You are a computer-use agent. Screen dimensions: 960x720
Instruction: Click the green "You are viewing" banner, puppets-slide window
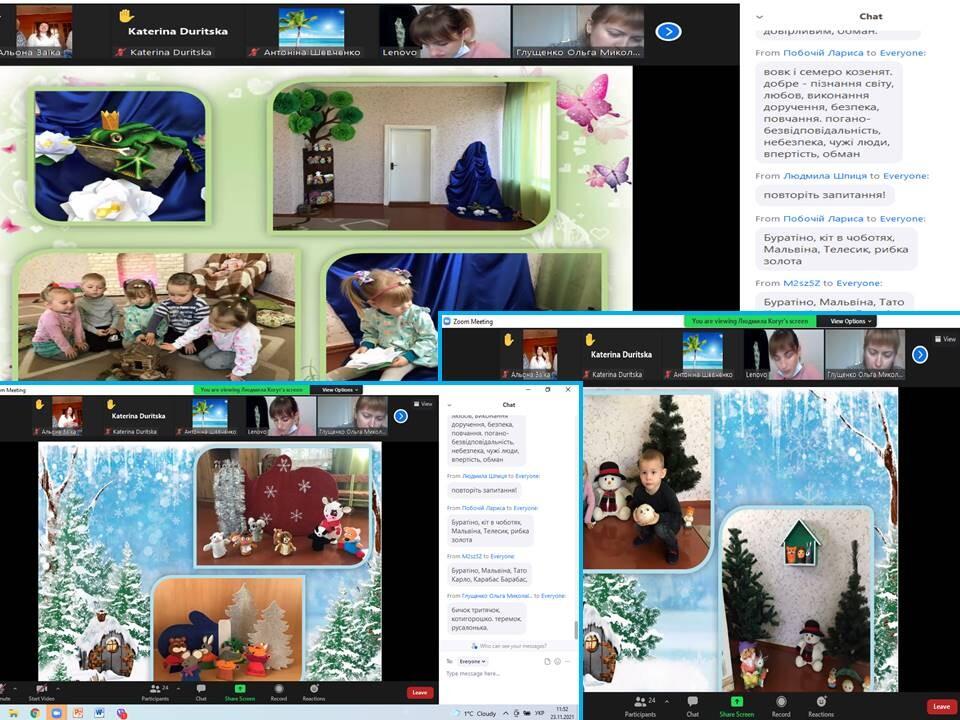point(252,389)
